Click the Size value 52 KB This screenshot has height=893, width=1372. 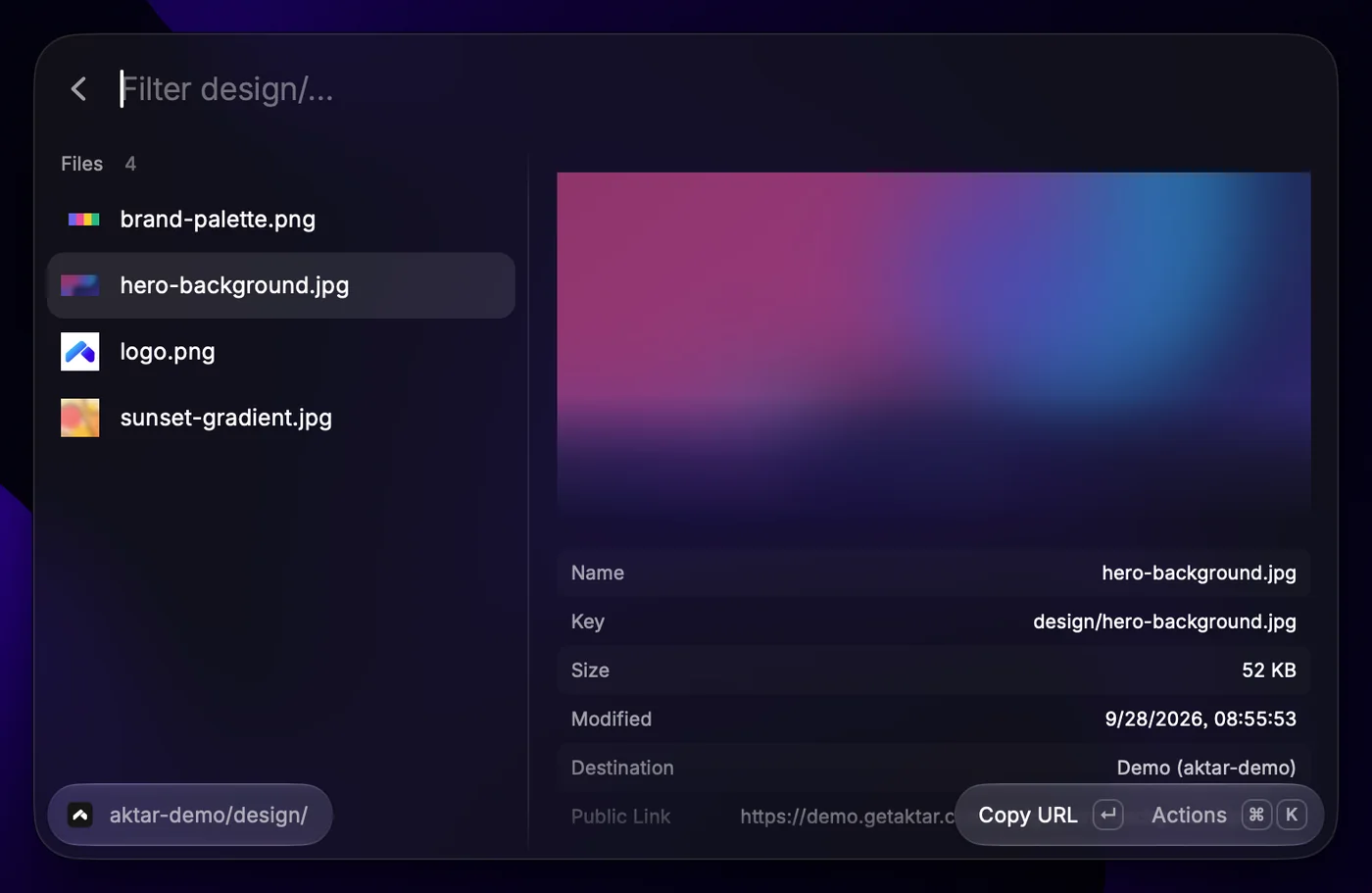coord(1269,670)
